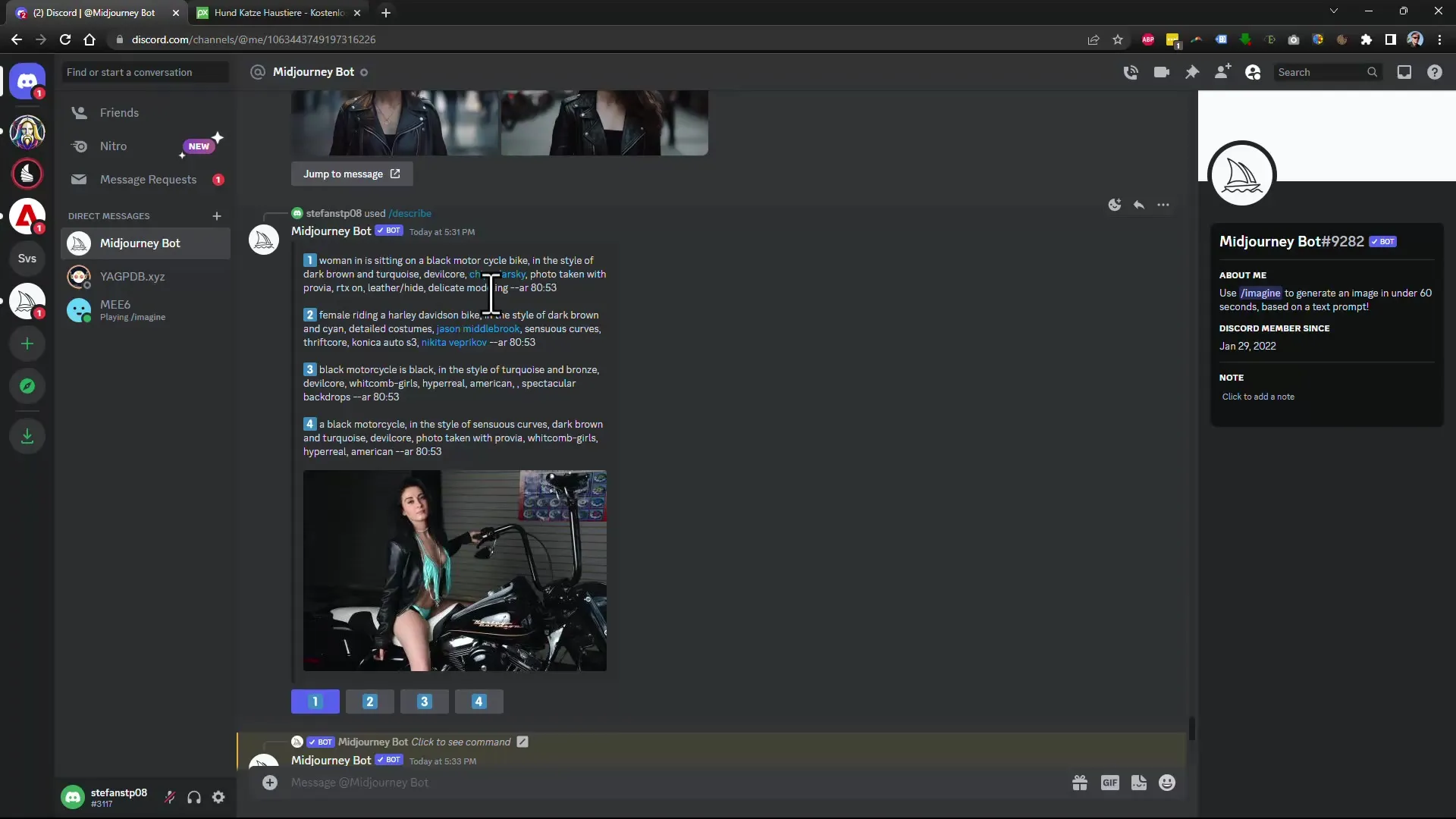
Task: Open the Svs server in sidebar
Action: [27, 259]
